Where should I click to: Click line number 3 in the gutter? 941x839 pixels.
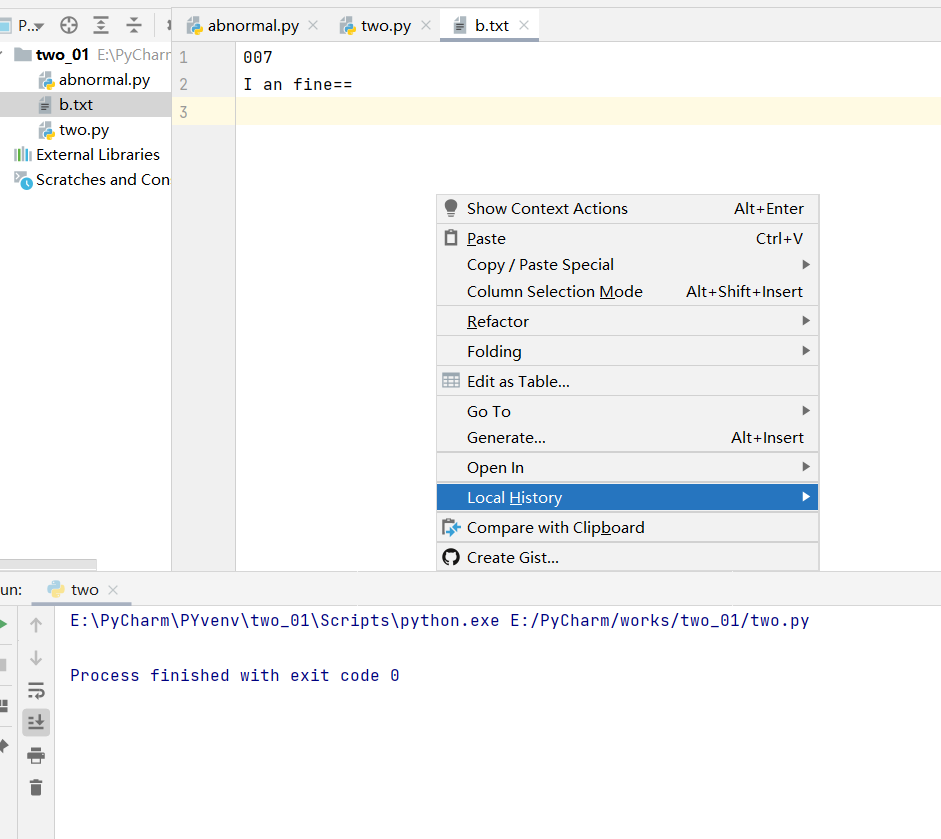184,112
